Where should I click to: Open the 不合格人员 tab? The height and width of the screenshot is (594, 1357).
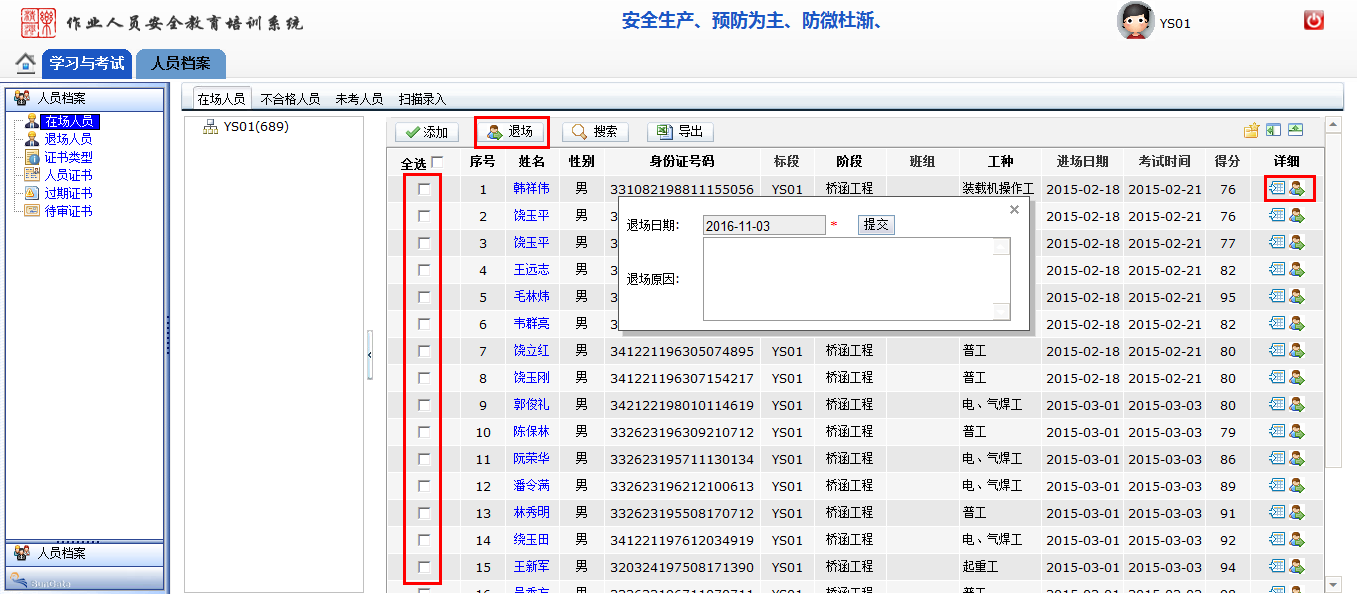coord(290,99)
